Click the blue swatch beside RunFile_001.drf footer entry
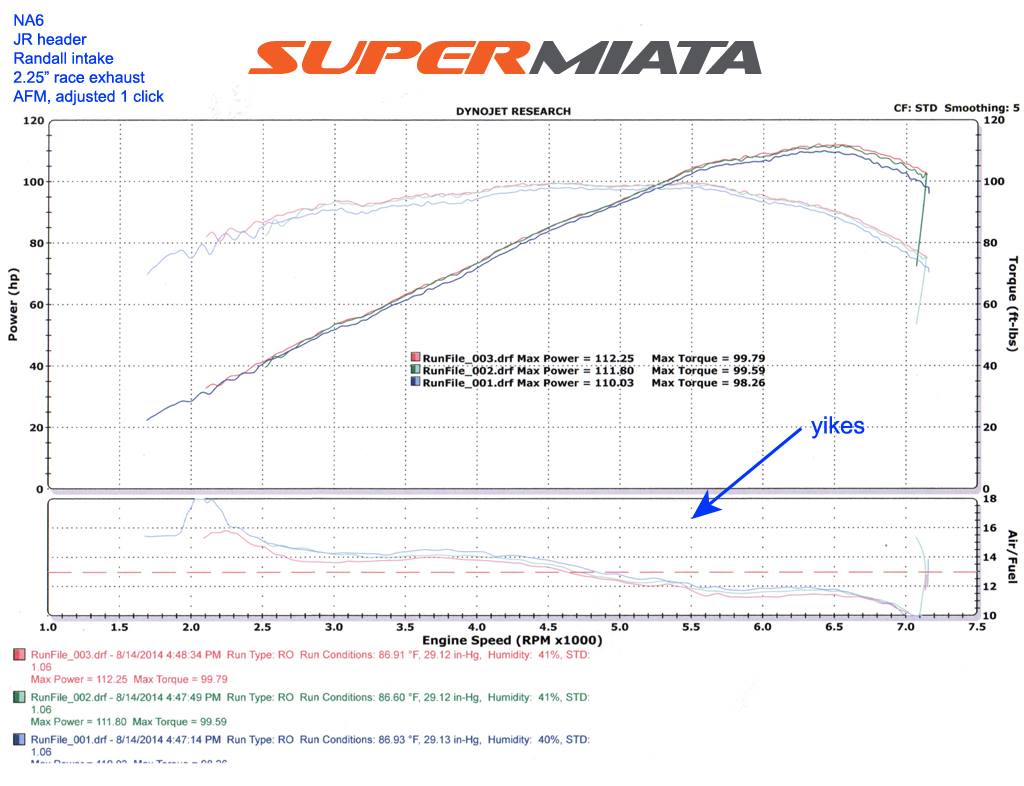Image resolution: width=1024 pixels, height=786 pixels. 20,740
